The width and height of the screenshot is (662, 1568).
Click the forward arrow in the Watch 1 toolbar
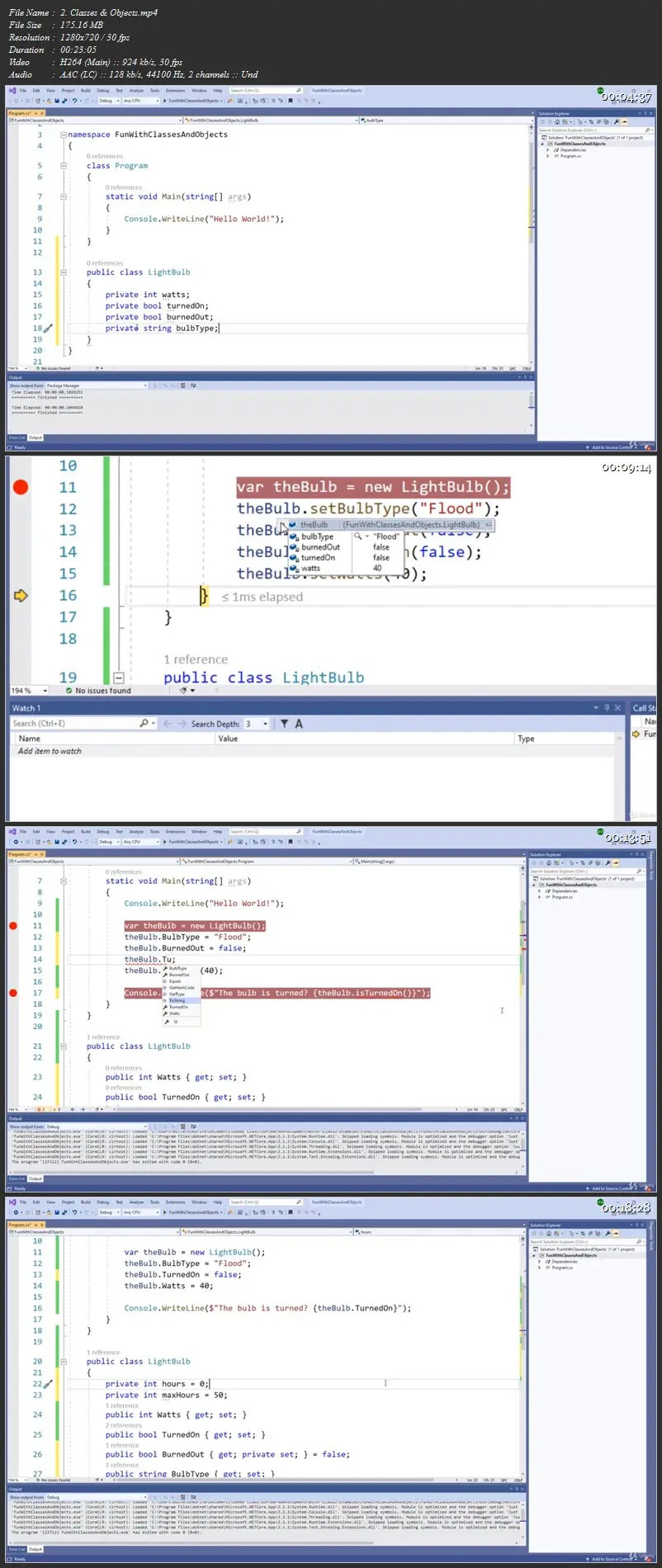[181, 724]
